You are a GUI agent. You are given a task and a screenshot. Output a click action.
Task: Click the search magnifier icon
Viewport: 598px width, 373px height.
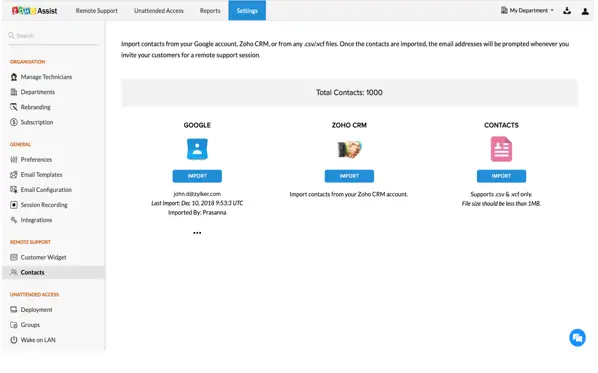(x=11, y=35)
